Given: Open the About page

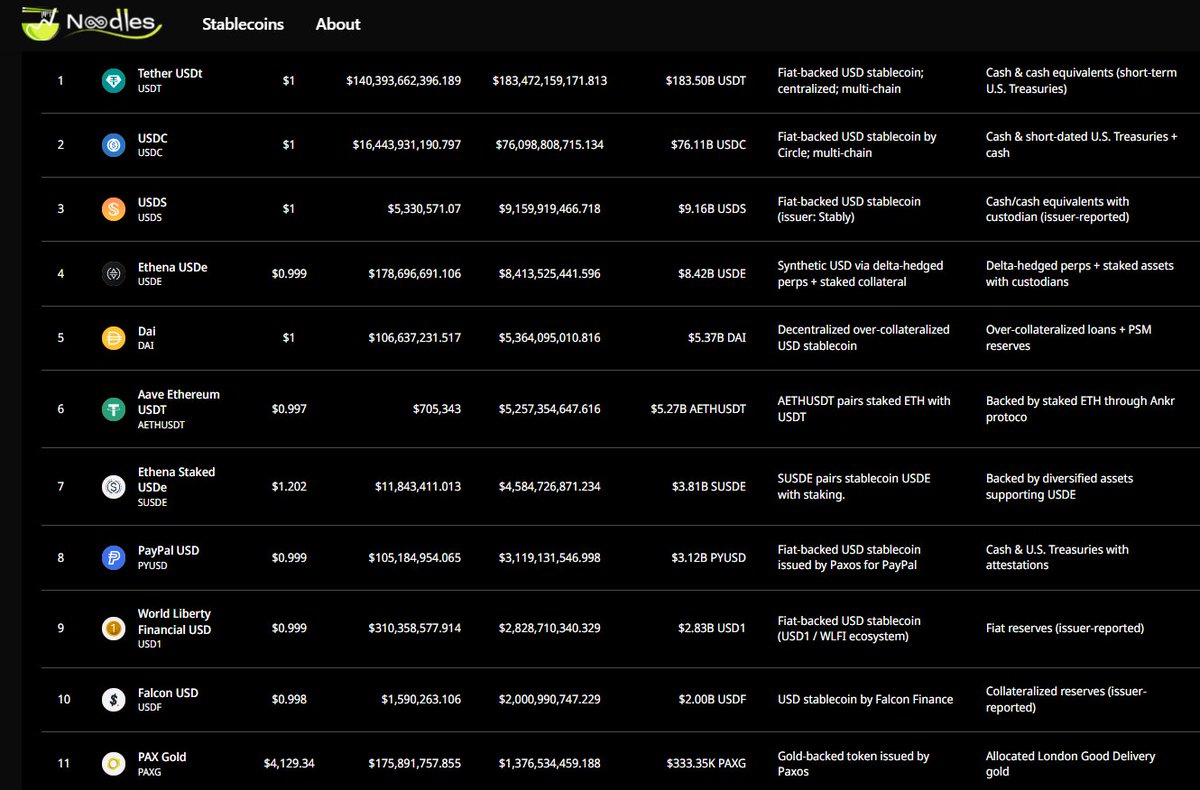Looking at the screenshot, I should click(338, 24).
